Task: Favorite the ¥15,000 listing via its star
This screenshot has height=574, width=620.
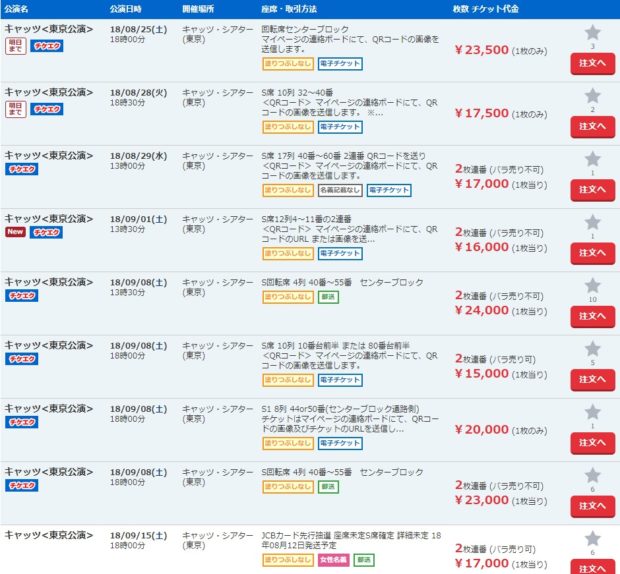Action: coord(592,349)
